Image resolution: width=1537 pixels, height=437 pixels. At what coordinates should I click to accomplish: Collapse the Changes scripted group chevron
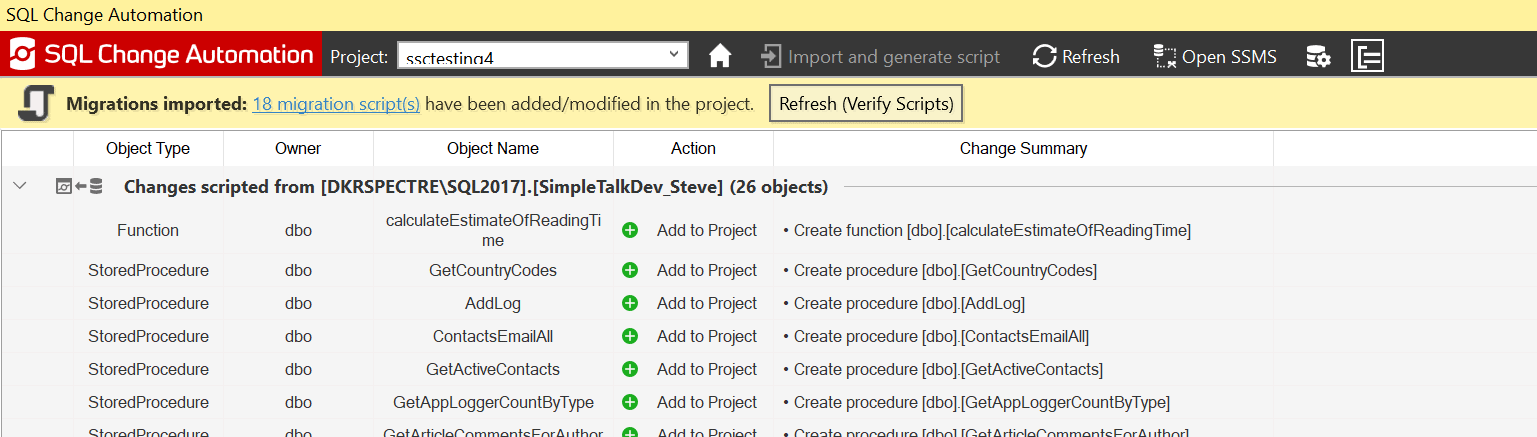pos(20,186)
